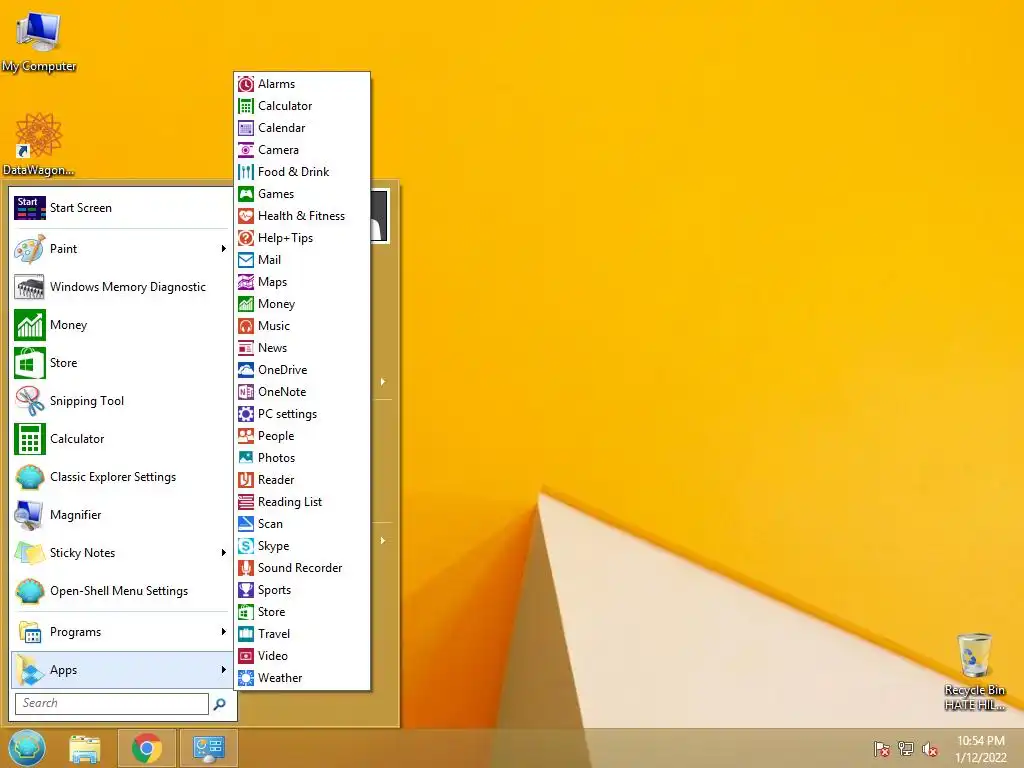
Task: Open Store in the Apps submenu
Action: pyautogui.click(x=302, y=611)
